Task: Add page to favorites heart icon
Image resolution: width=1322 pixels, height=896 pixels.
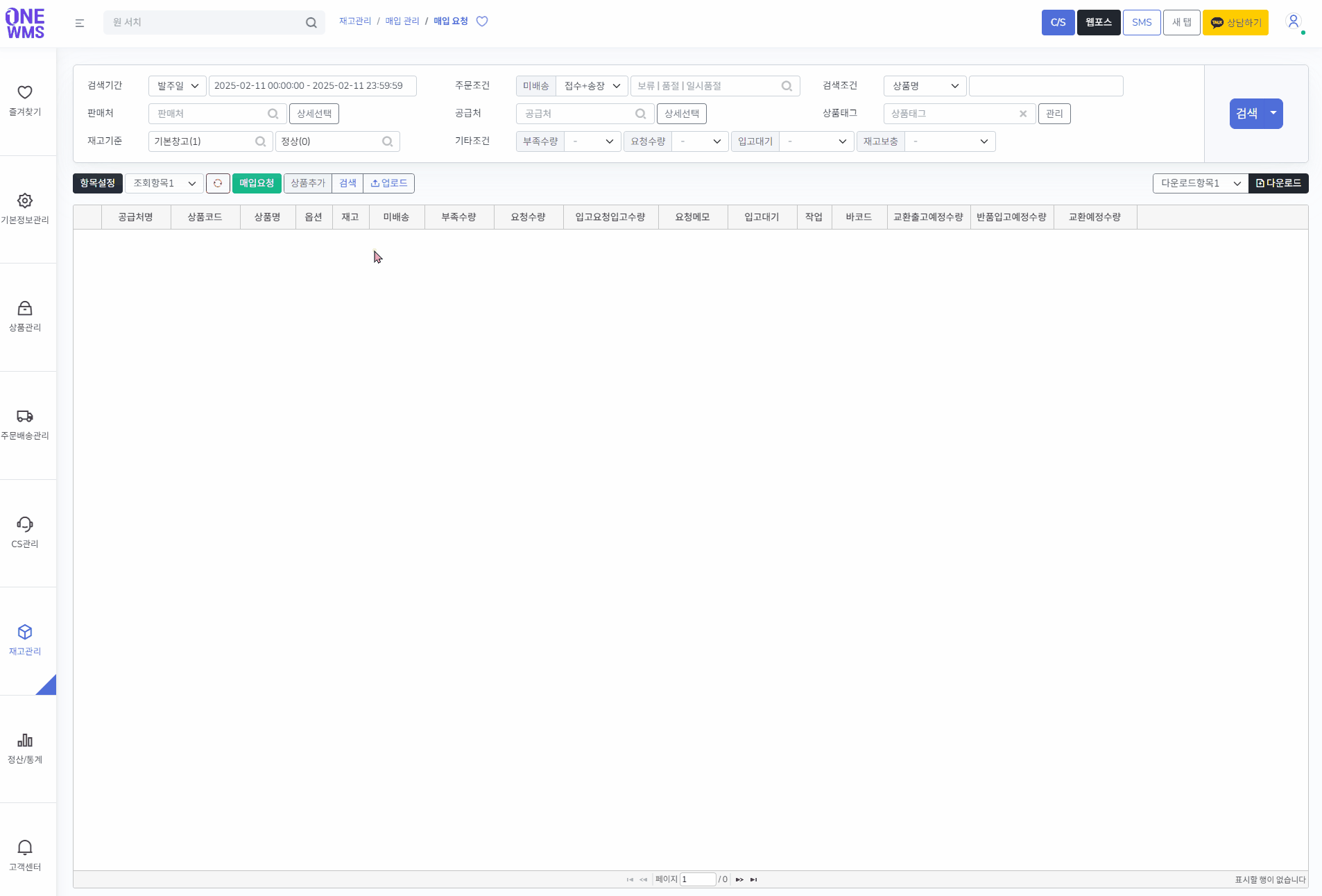Action: [482, 21]
